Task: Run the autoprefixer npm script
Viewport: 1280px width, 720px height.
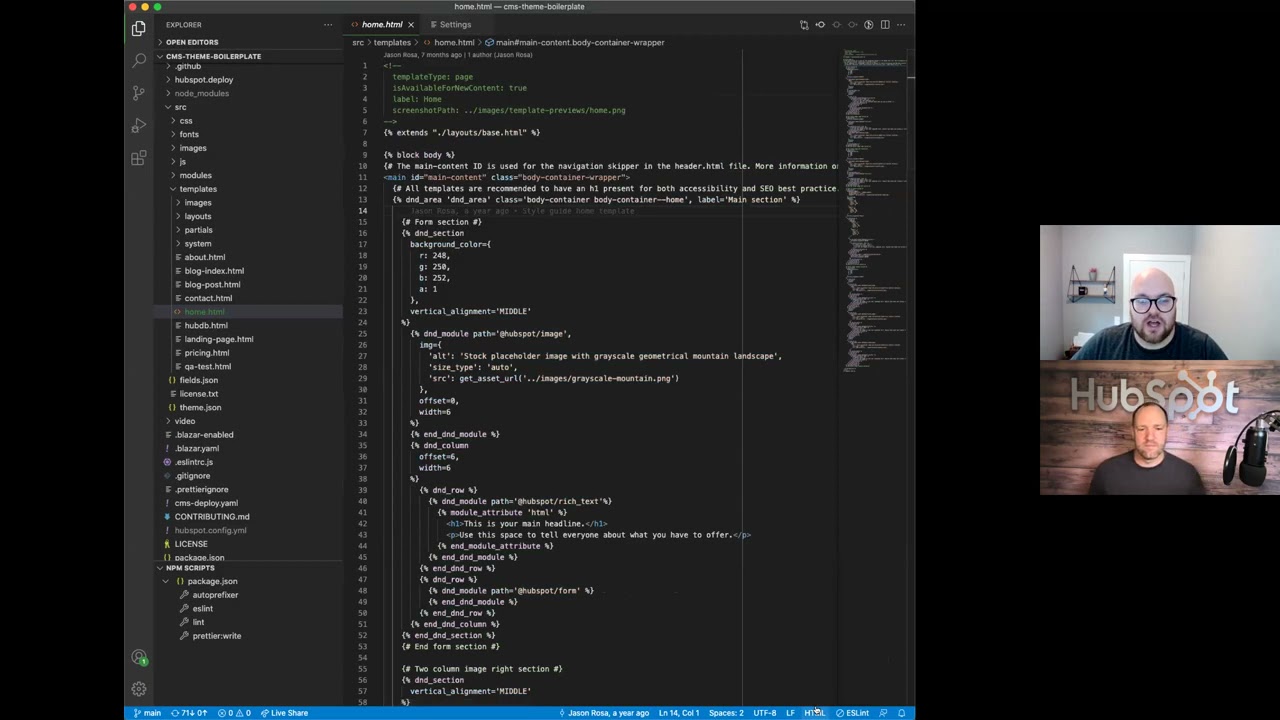Action: coord(215,595)
